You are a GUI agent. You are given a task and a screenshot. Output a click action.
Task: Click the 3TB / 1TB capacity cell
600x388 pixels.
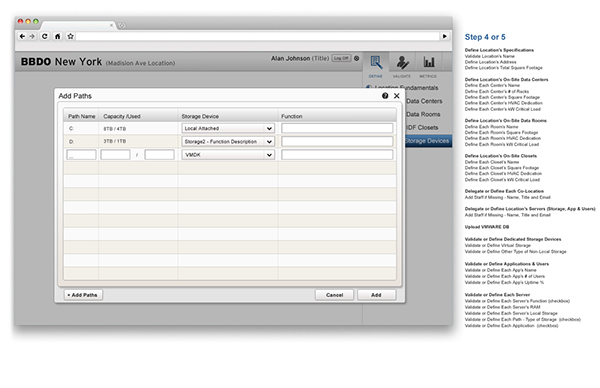click(x=114, y=142)
